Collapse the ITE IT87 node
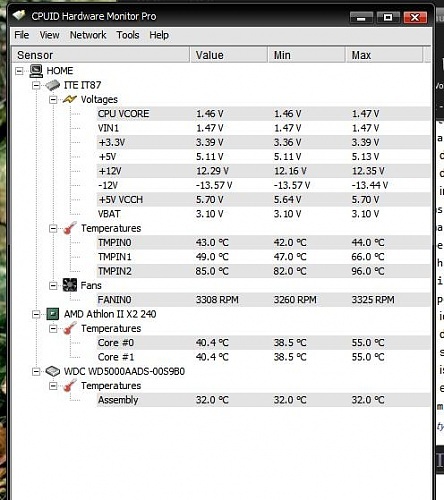 36,85
